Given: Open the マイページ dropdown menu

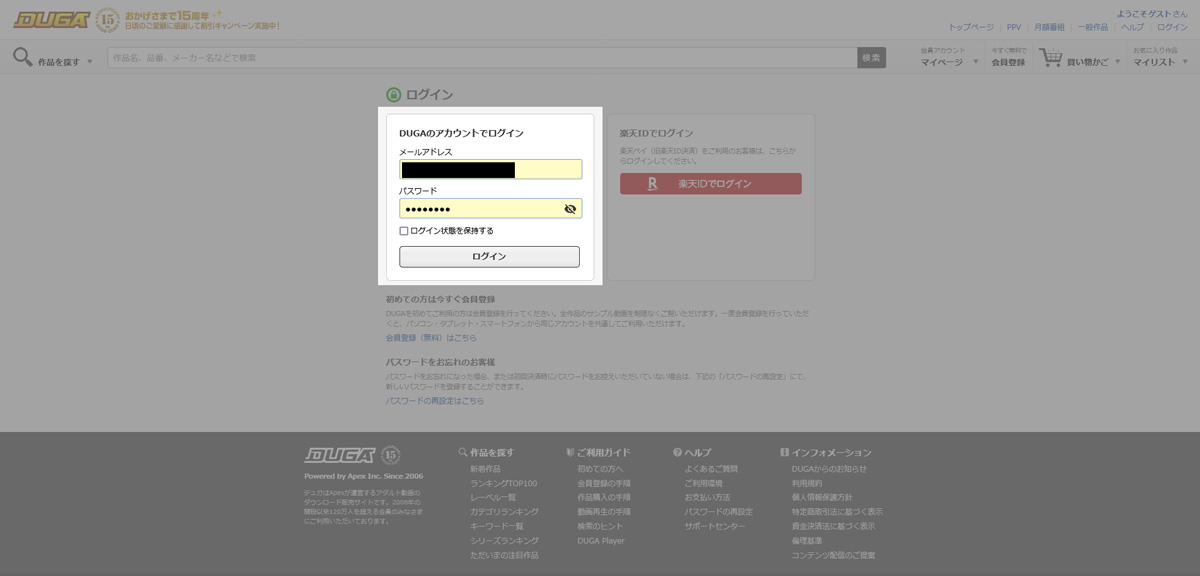Looking at the screenshot, I should click(949, 62).
